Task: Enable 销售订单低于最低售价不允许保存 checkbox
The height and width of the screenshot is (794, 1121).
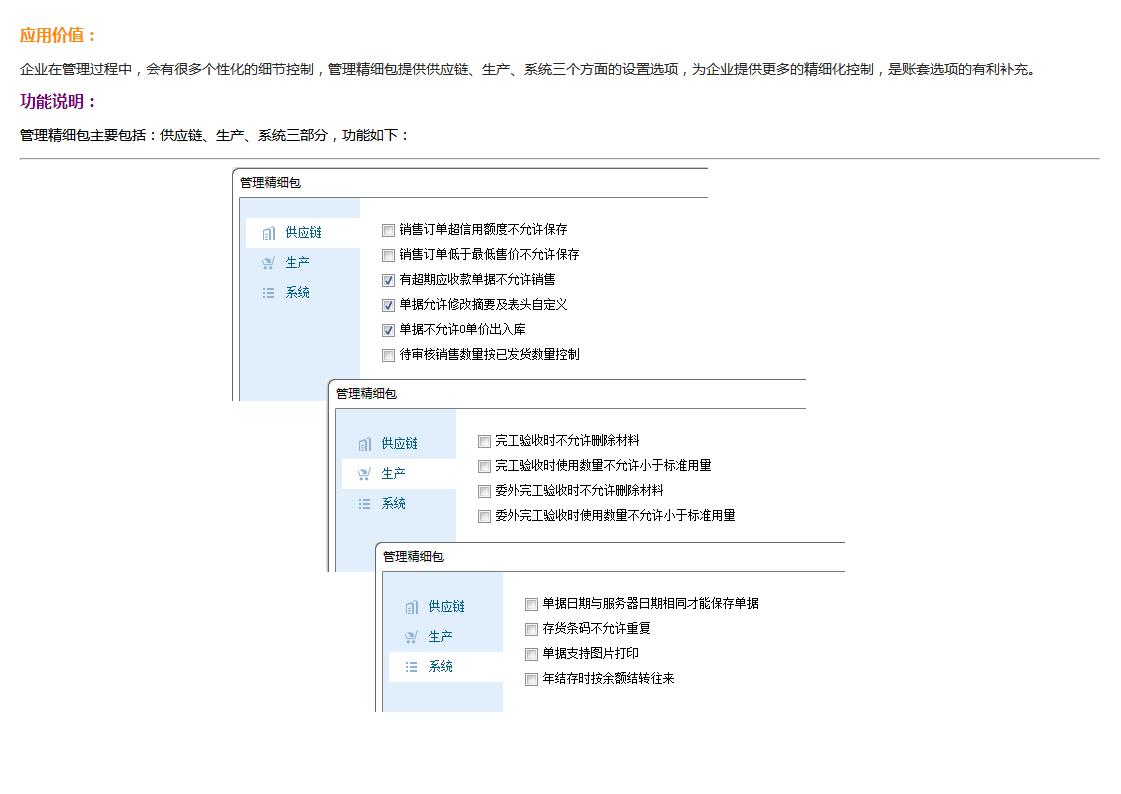Action: pyautogui.click(x=388, y=255)
